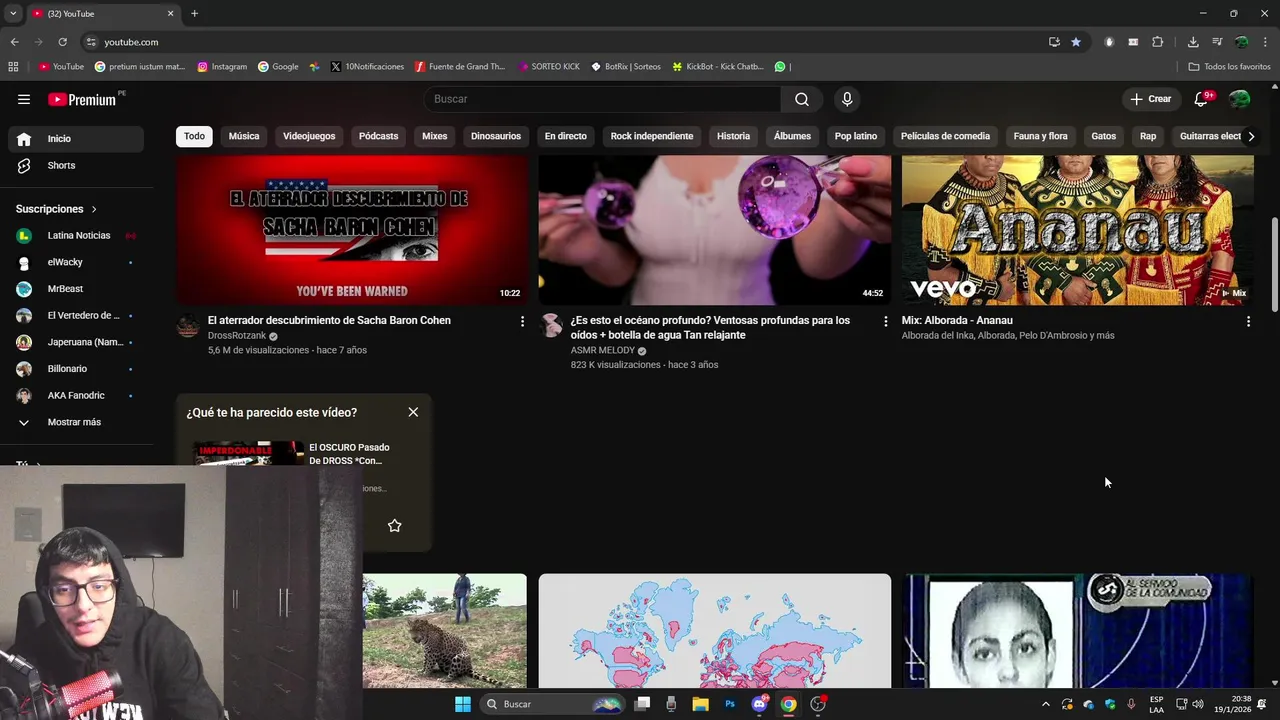Open Discord from the taskbar
Viewport: 1280px width, 720px height.
point(759,704)
